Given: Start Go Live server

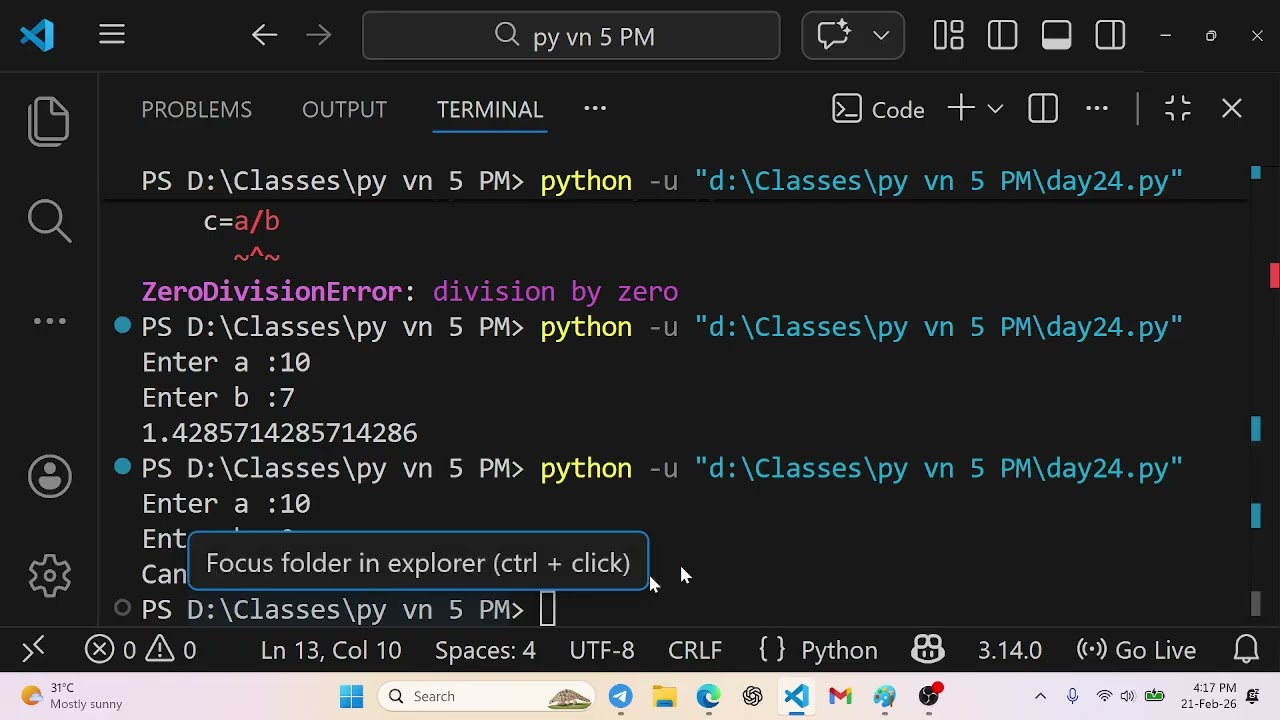Looking at the screenshot, I should tap(1136, 650).
